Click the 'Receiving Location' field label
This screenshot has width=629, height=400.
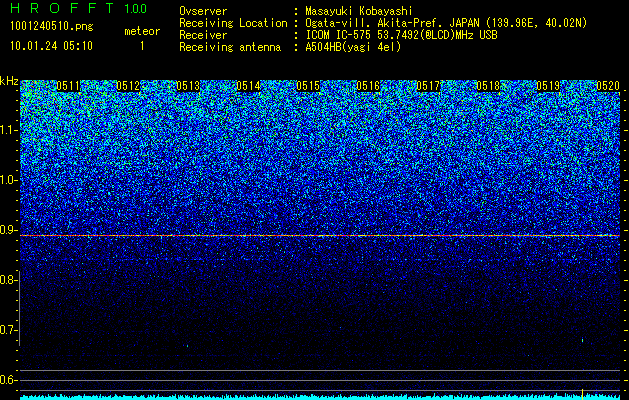click(x=233, y=23)
